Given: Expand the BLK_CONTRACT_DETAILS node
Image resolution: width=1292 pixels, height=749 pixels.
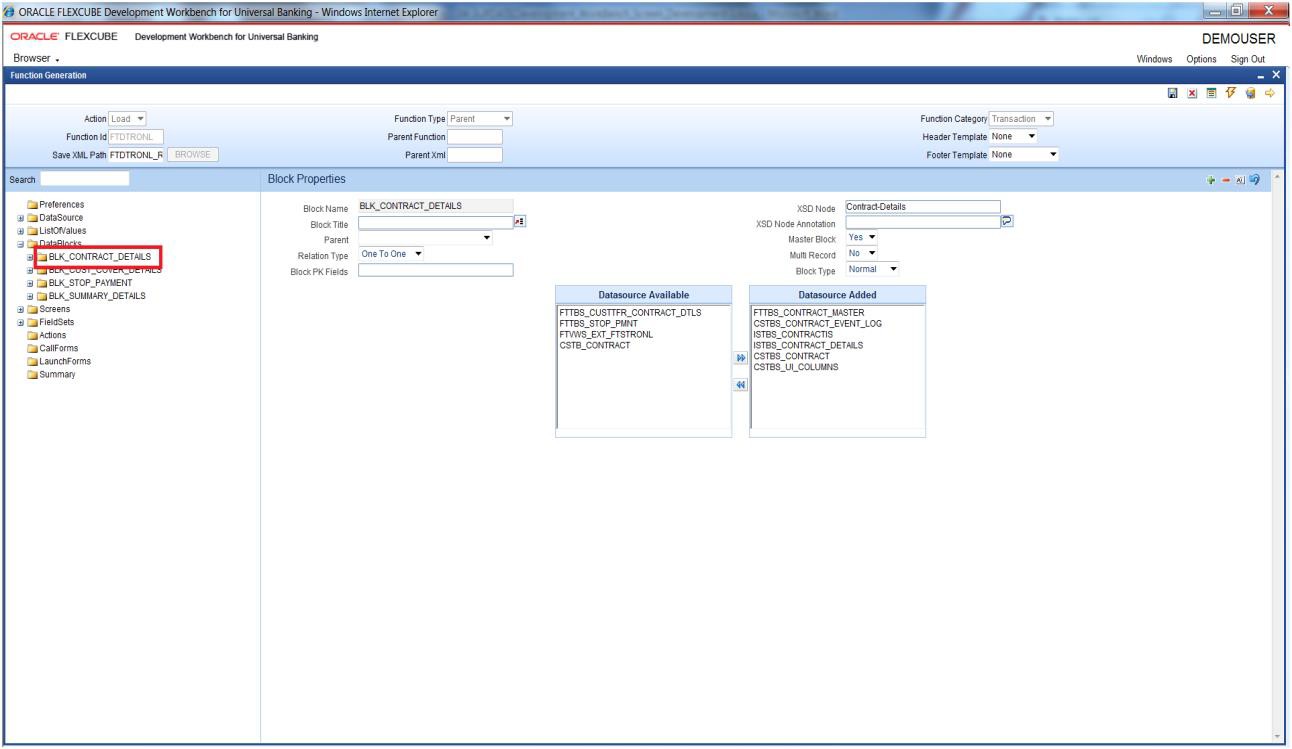Looking at the screenshot, I should click(32, 257).
